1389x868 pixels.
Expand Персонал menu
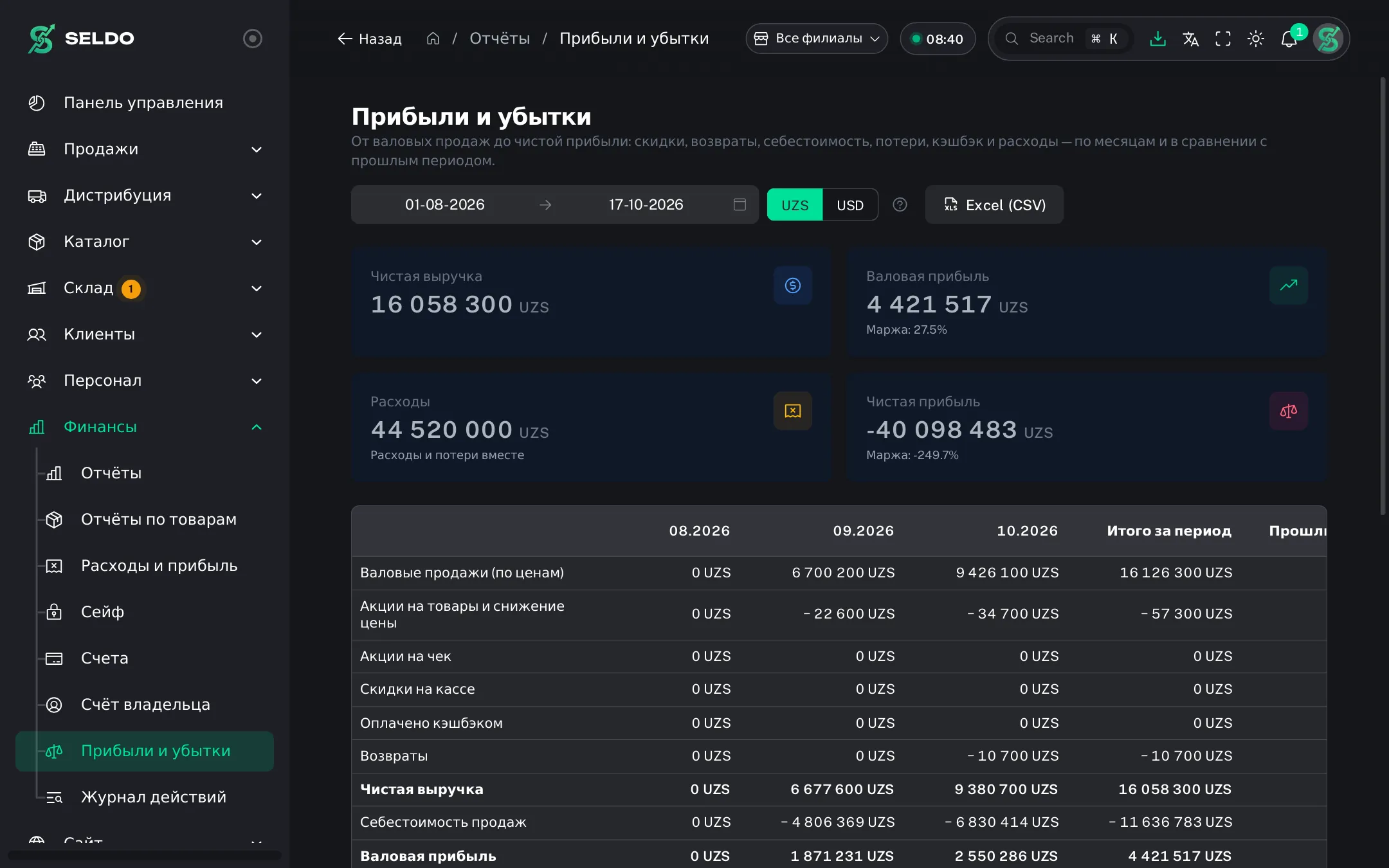(145, 381)
